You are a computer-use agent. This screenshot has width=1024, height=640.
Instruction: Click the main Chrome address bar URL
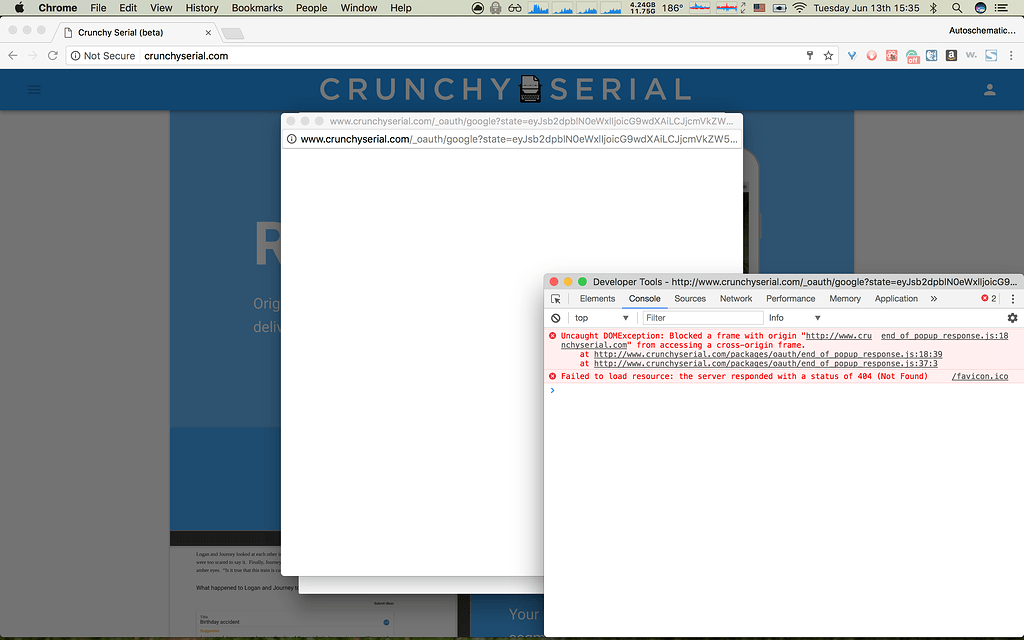pos(186,56)
